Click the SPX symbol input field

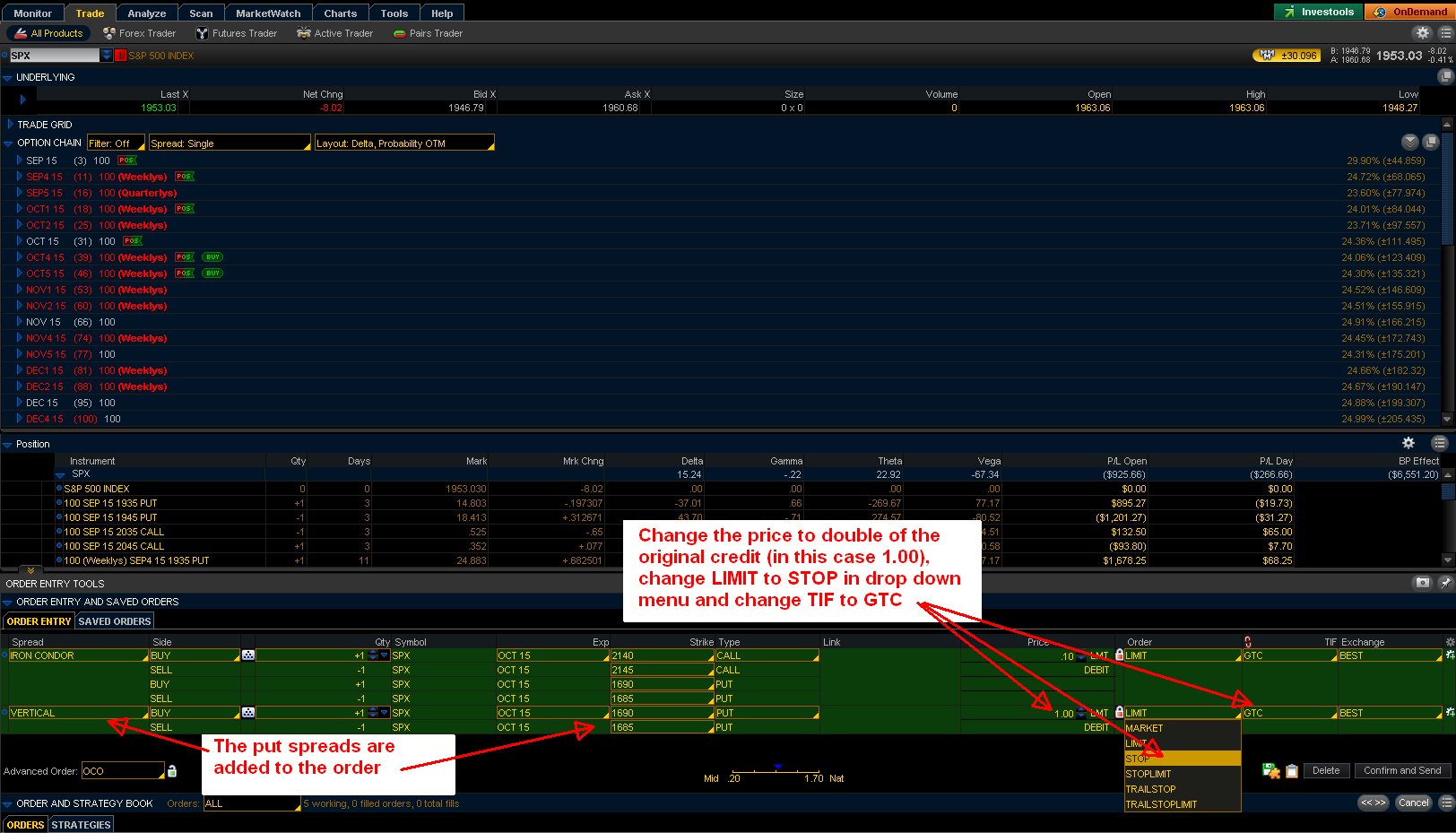(54, 56)
